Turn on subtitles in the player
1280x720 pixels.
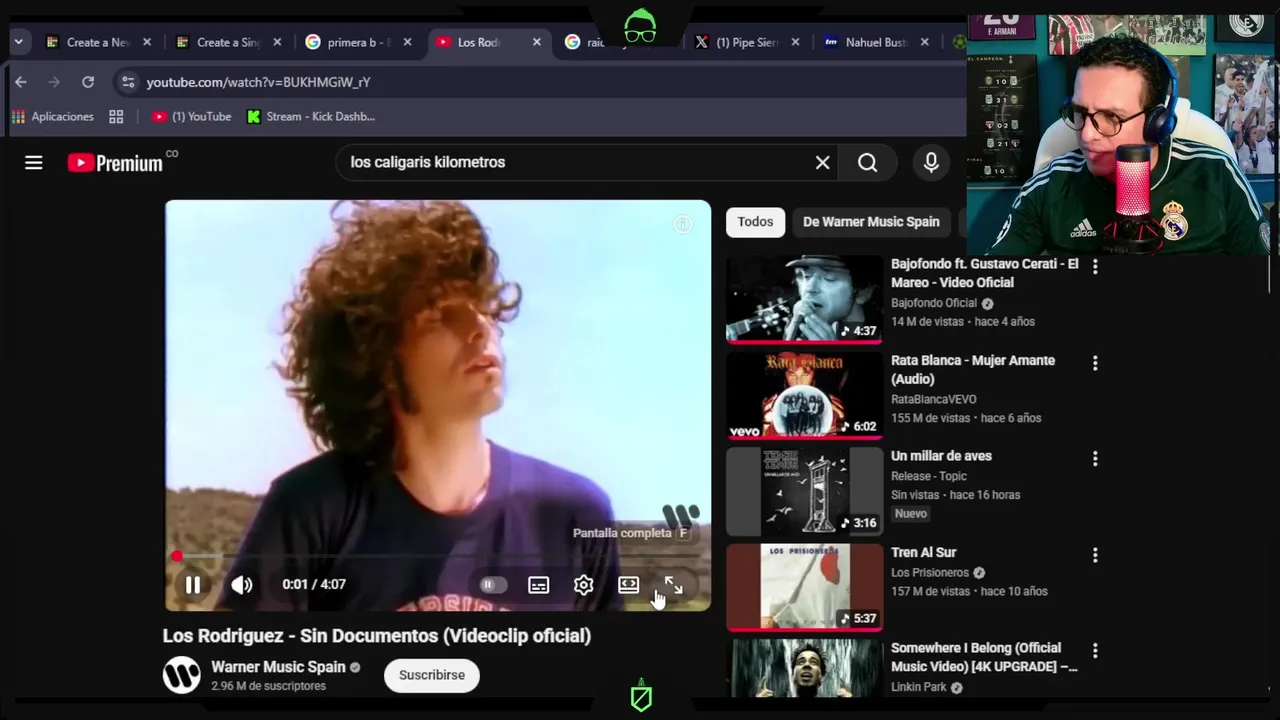coord(539,585)
